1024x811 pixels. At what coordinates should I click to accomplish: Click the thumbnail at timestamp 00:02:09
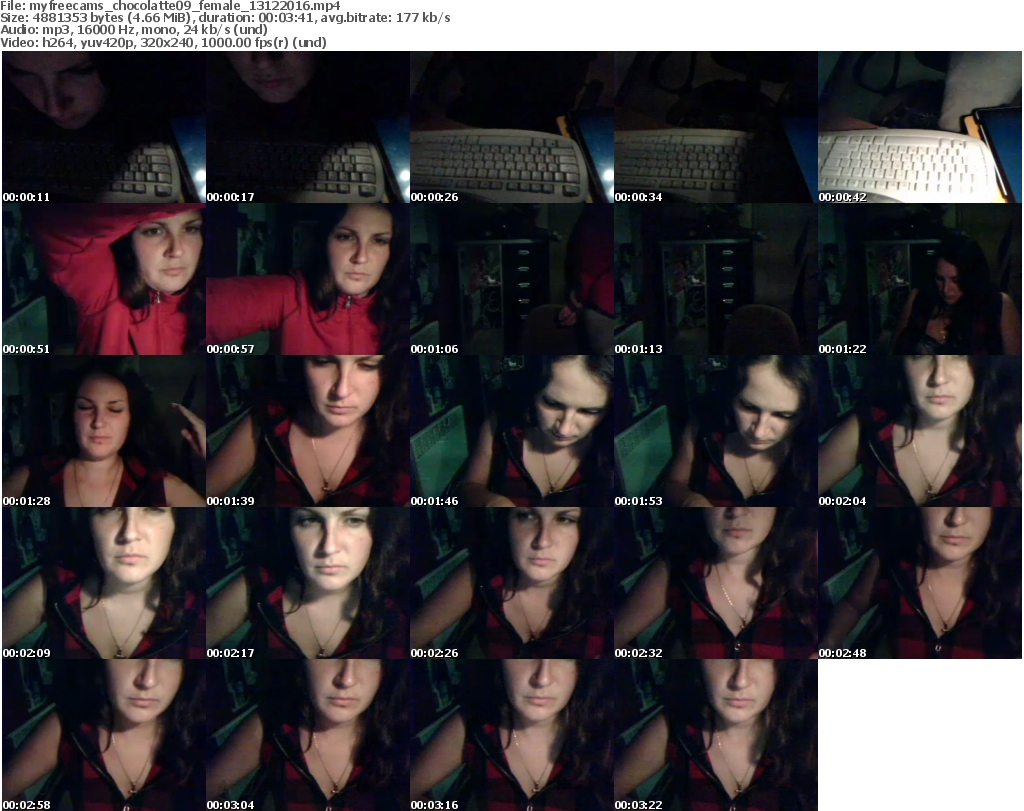tap(104, 583)
